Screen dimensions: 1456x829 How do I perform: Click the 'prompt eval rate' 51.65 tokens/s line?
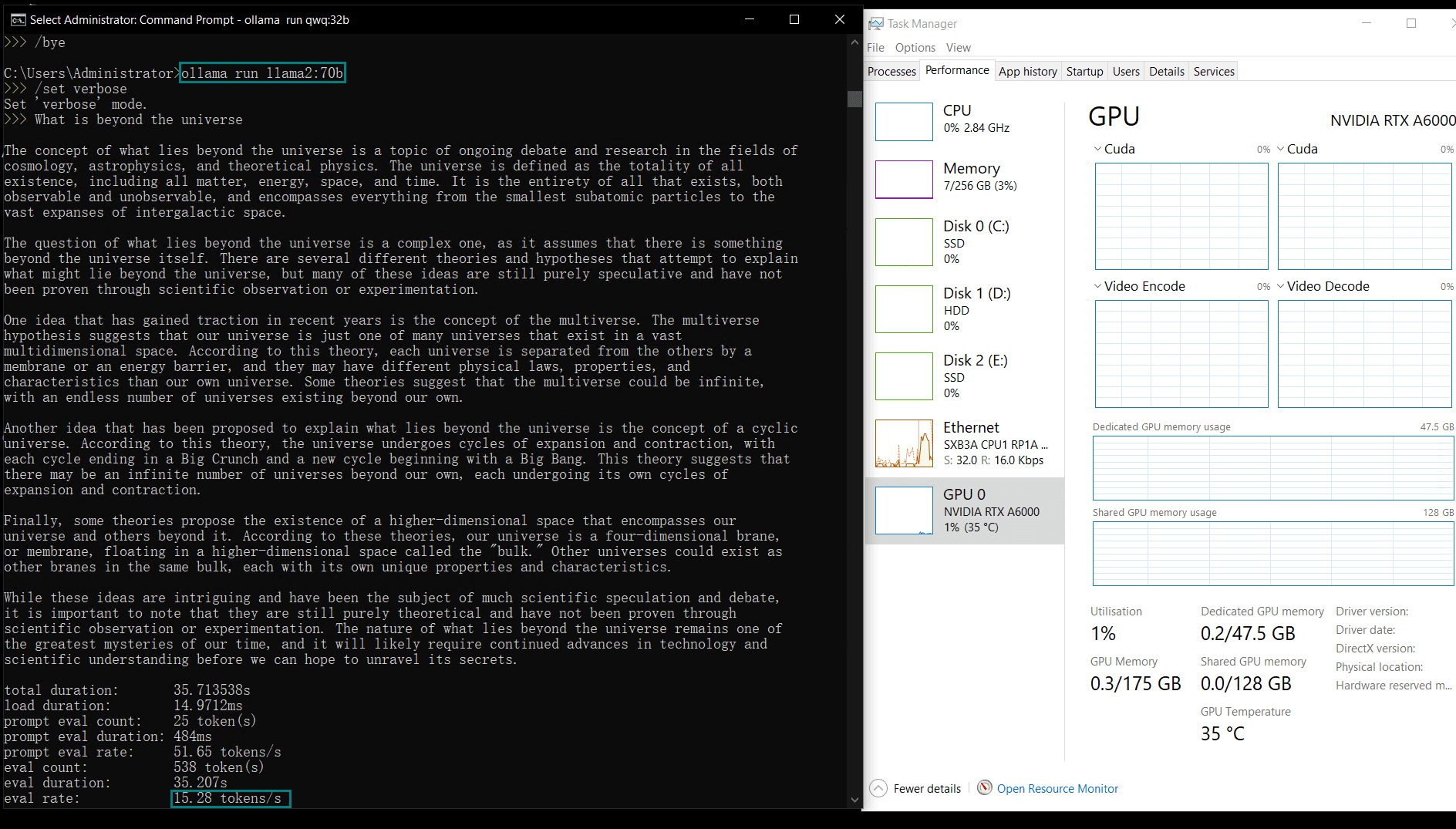(x=143, y=752)
